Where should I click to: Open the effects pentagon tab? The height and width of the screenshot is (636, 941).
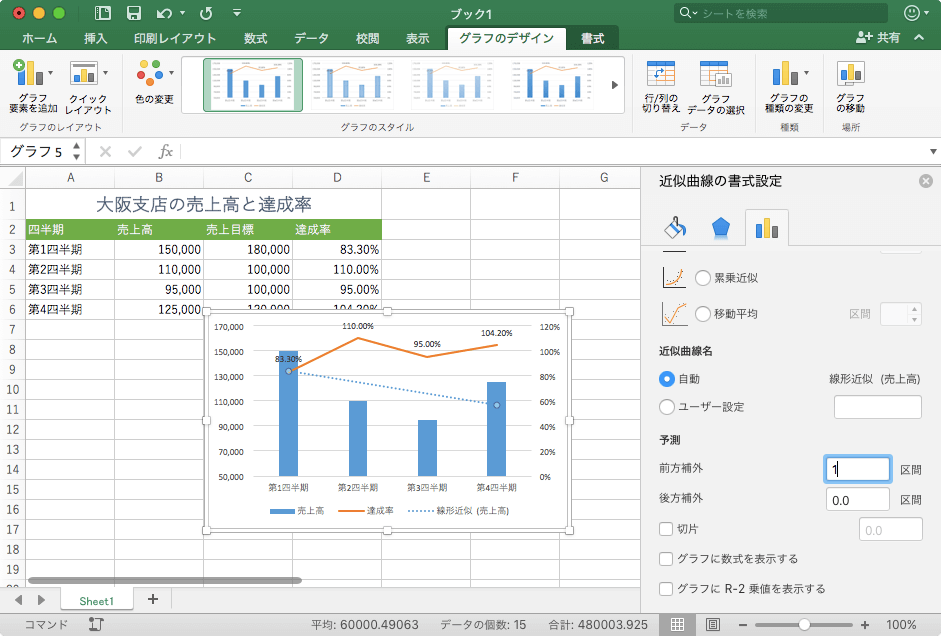(x=720, y=227)
